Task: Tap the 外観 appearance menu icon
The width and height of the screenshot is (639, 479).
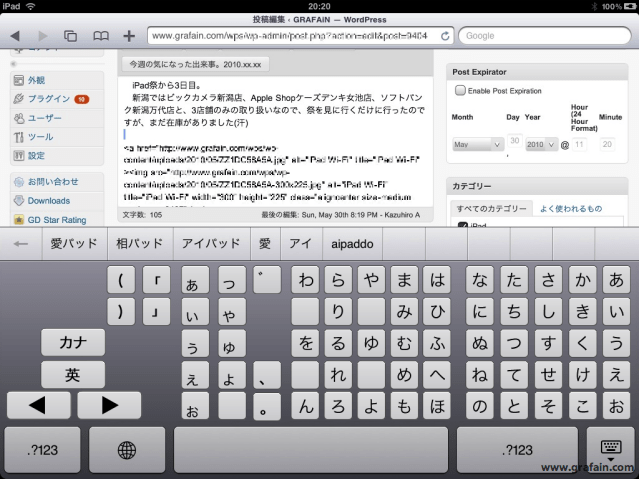Action: pyautogui.click(x=19, y=80)
